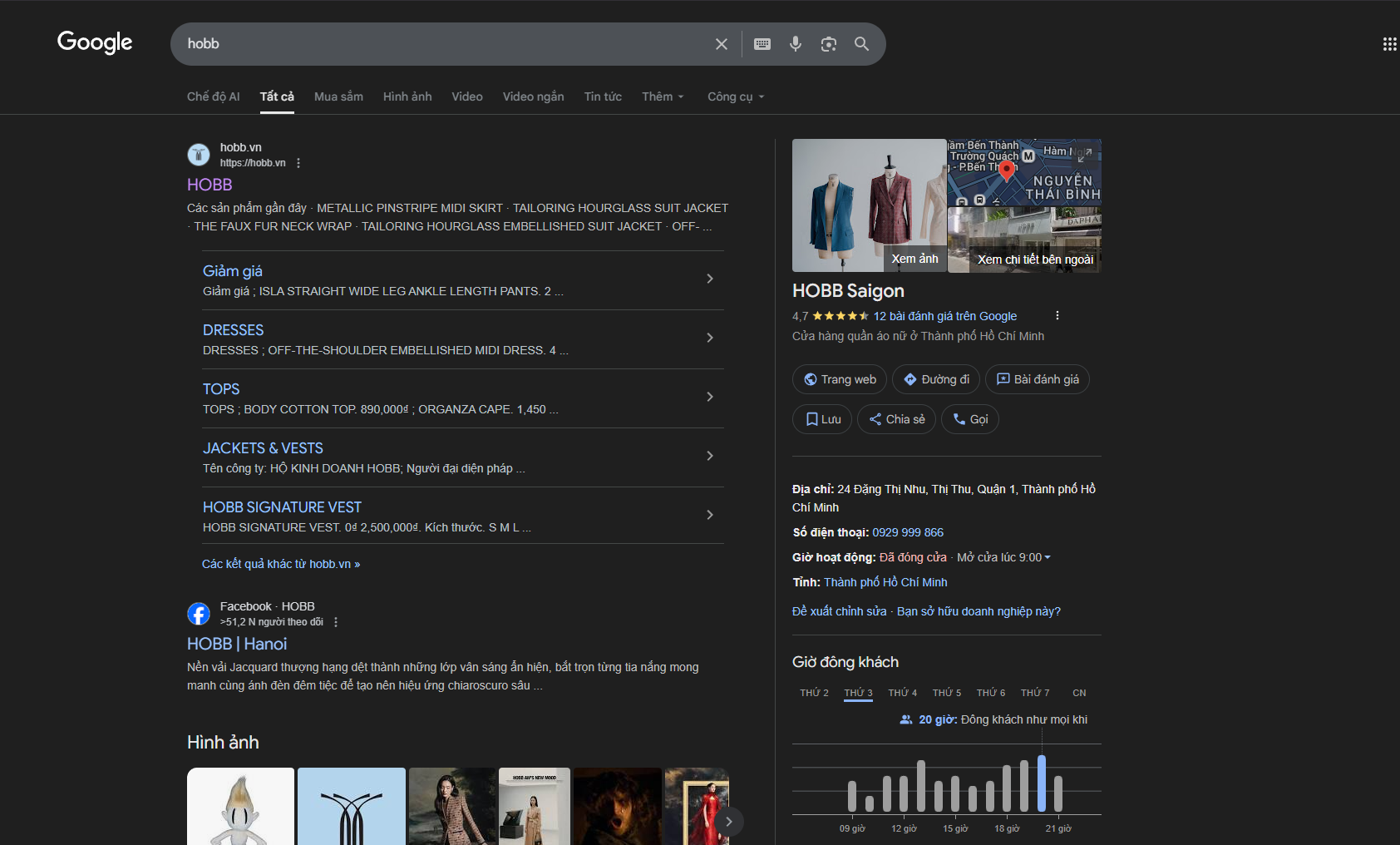The height and width of the screenshot is (845, 1400).
Task: Open more options beside HOBB Saigon reviews
Action: coord(1057,316)
